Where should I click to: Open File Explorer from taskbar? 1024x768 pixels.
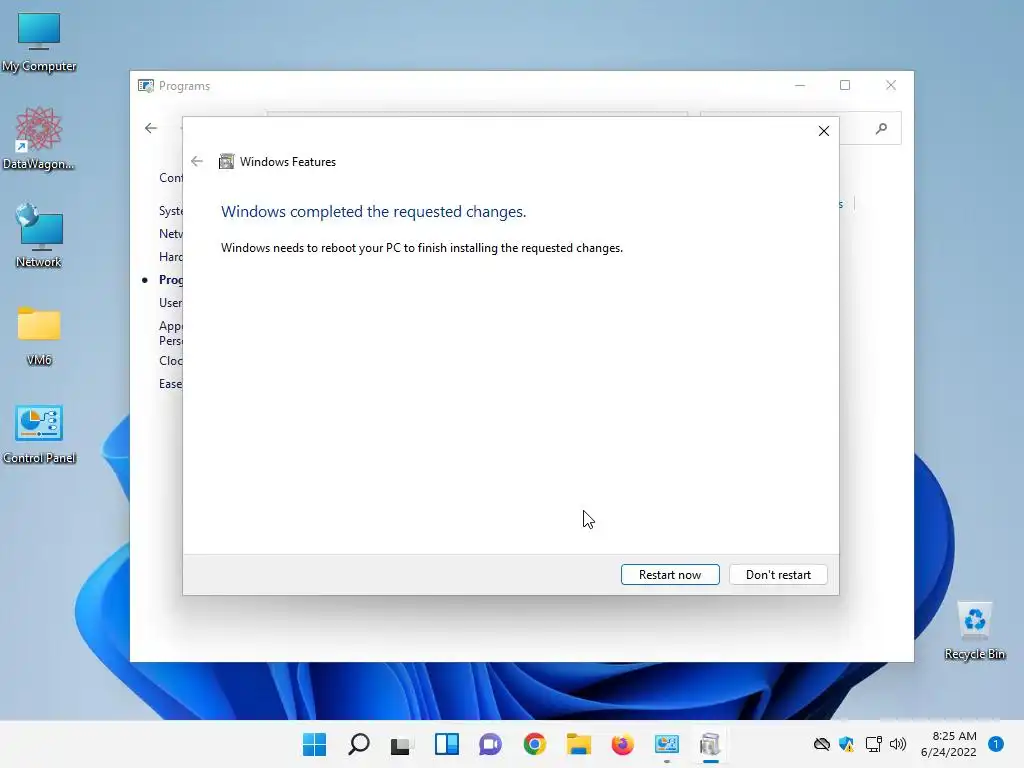(579, 744)
